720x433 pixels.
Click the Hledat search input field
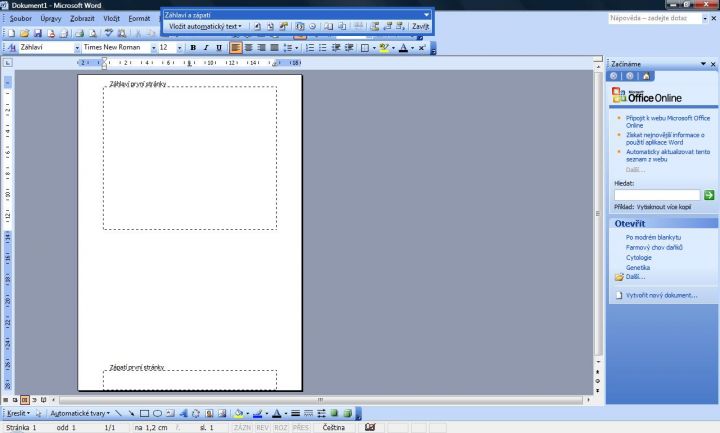pos(657,195)
